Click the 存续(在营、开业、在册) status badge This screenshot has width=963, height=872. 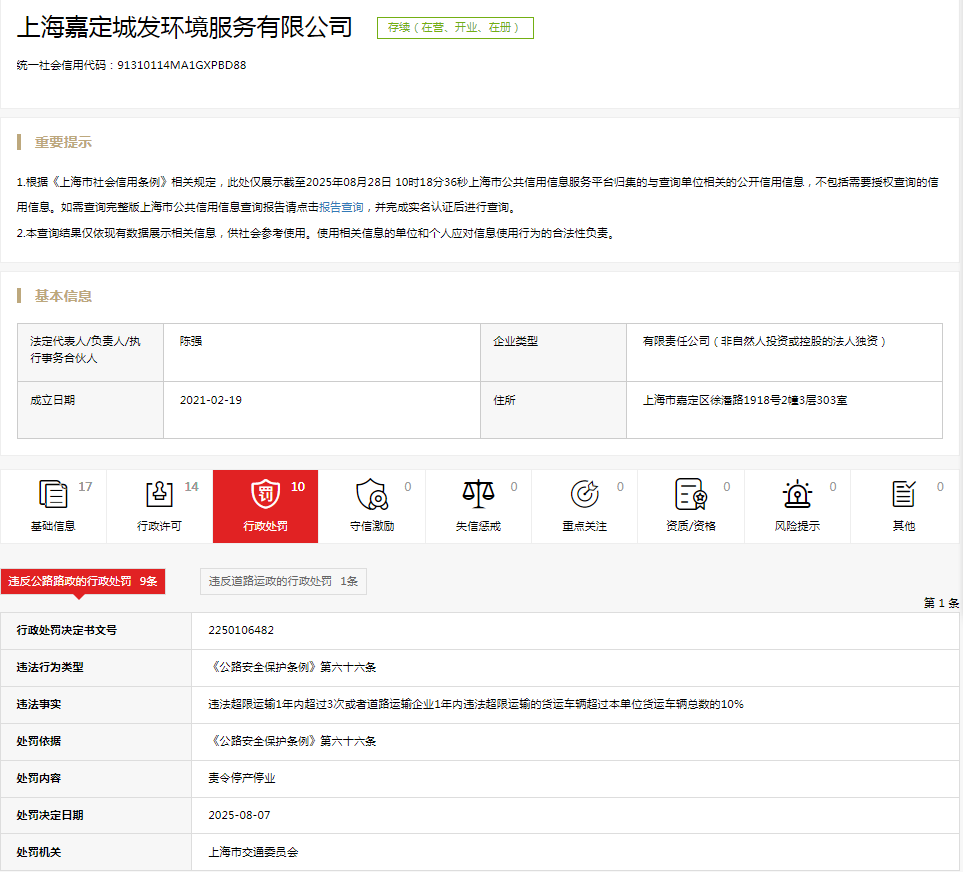(455, 28)
